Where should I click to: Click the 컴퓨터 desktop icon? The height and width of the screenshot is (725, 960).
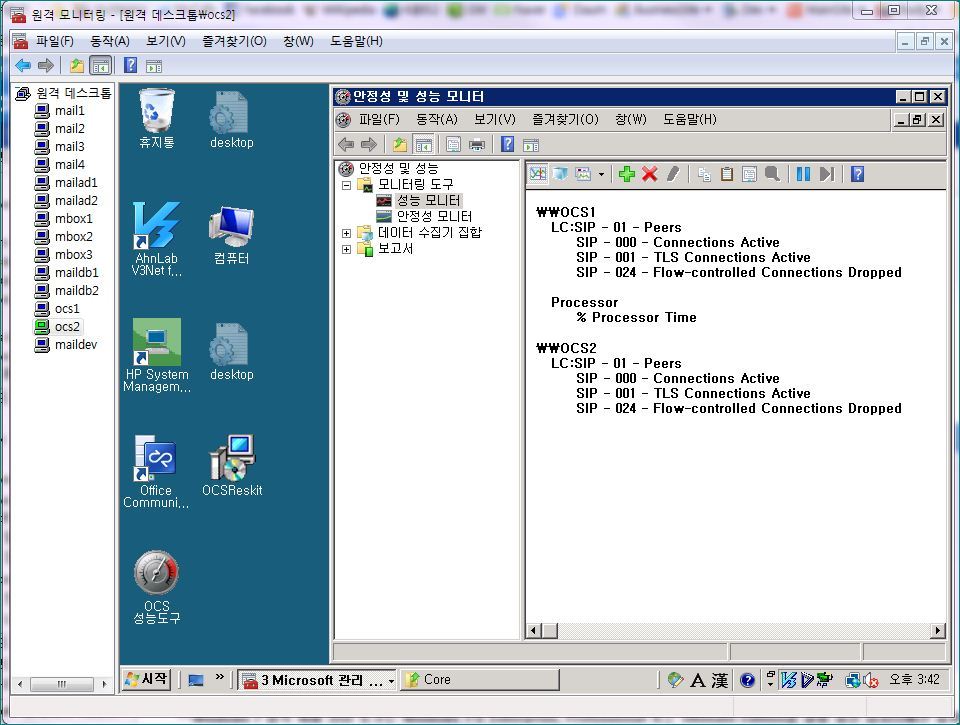pos(231,235)
